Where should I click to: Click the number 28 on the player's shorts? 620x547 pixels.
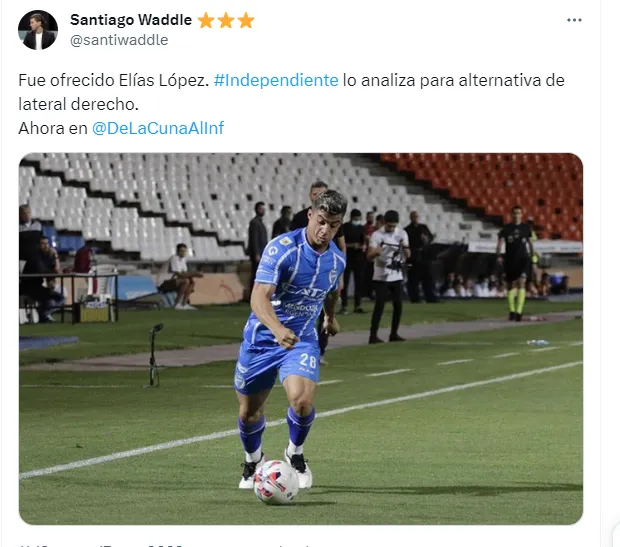coord(308,360)
